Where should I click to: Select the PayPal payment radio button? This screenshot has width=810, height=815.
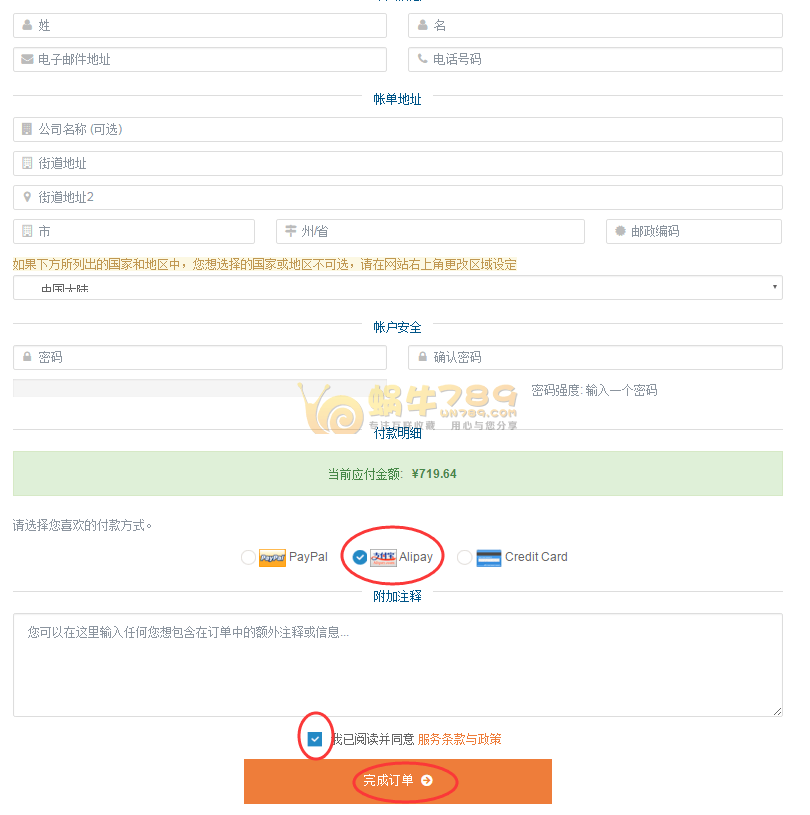(248, 557)
